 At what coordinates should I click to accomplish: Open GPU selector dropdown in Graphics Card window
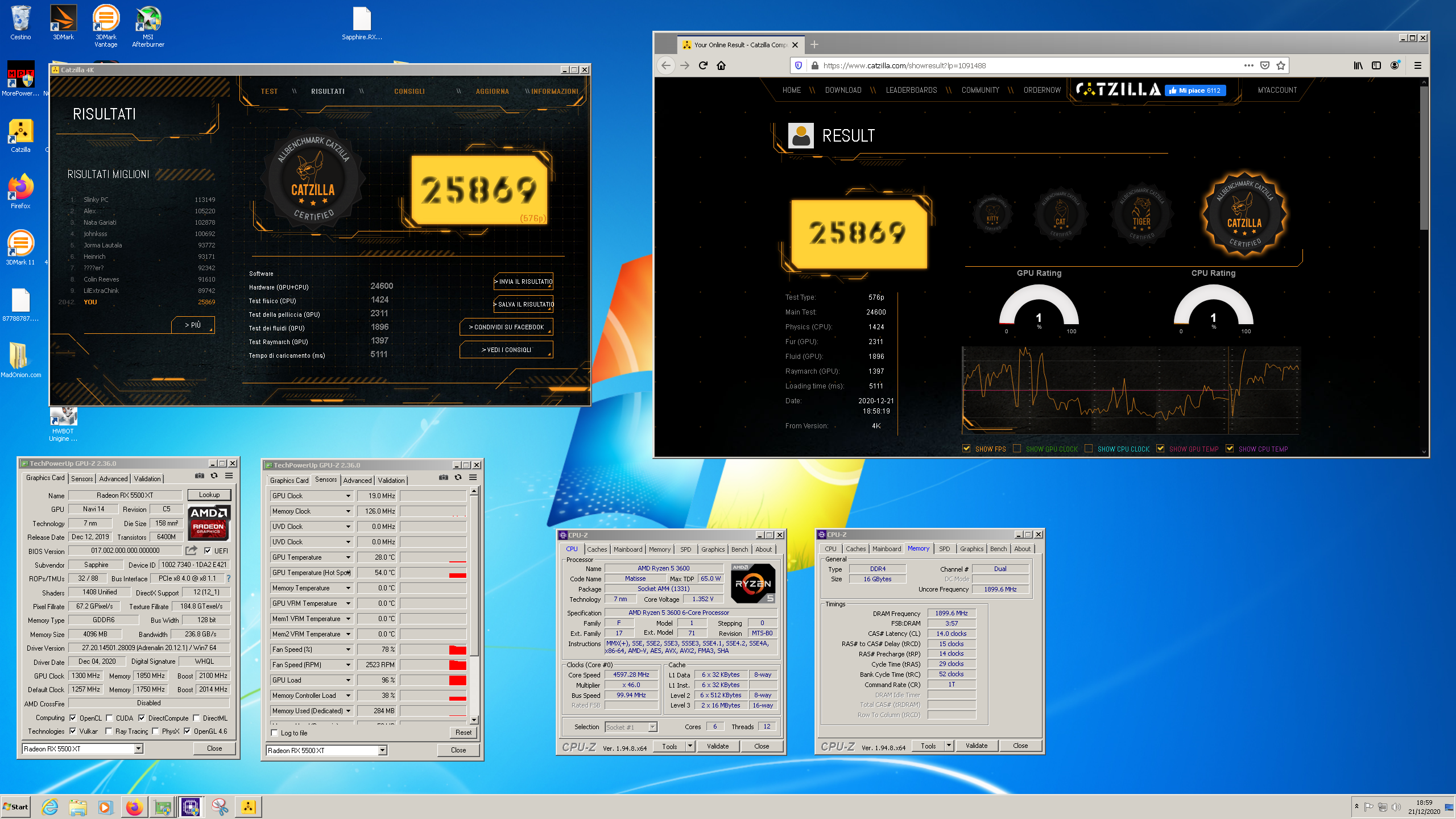pos(138,748)
